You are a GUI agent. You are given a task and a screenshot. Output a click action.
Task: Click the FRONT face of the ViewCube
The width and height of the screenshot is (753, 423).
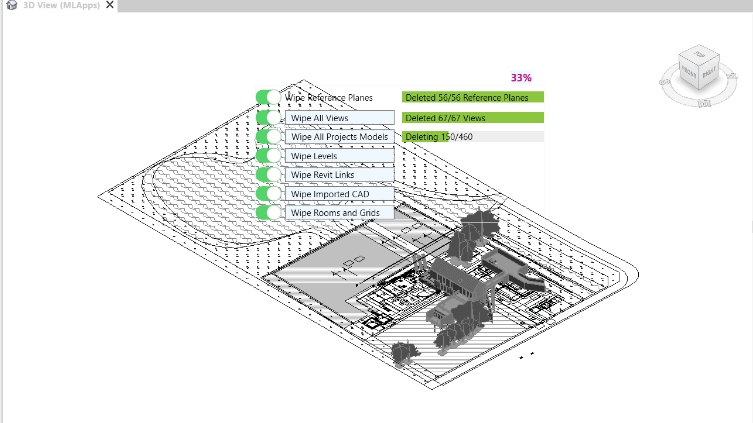(x=687, y=72)
